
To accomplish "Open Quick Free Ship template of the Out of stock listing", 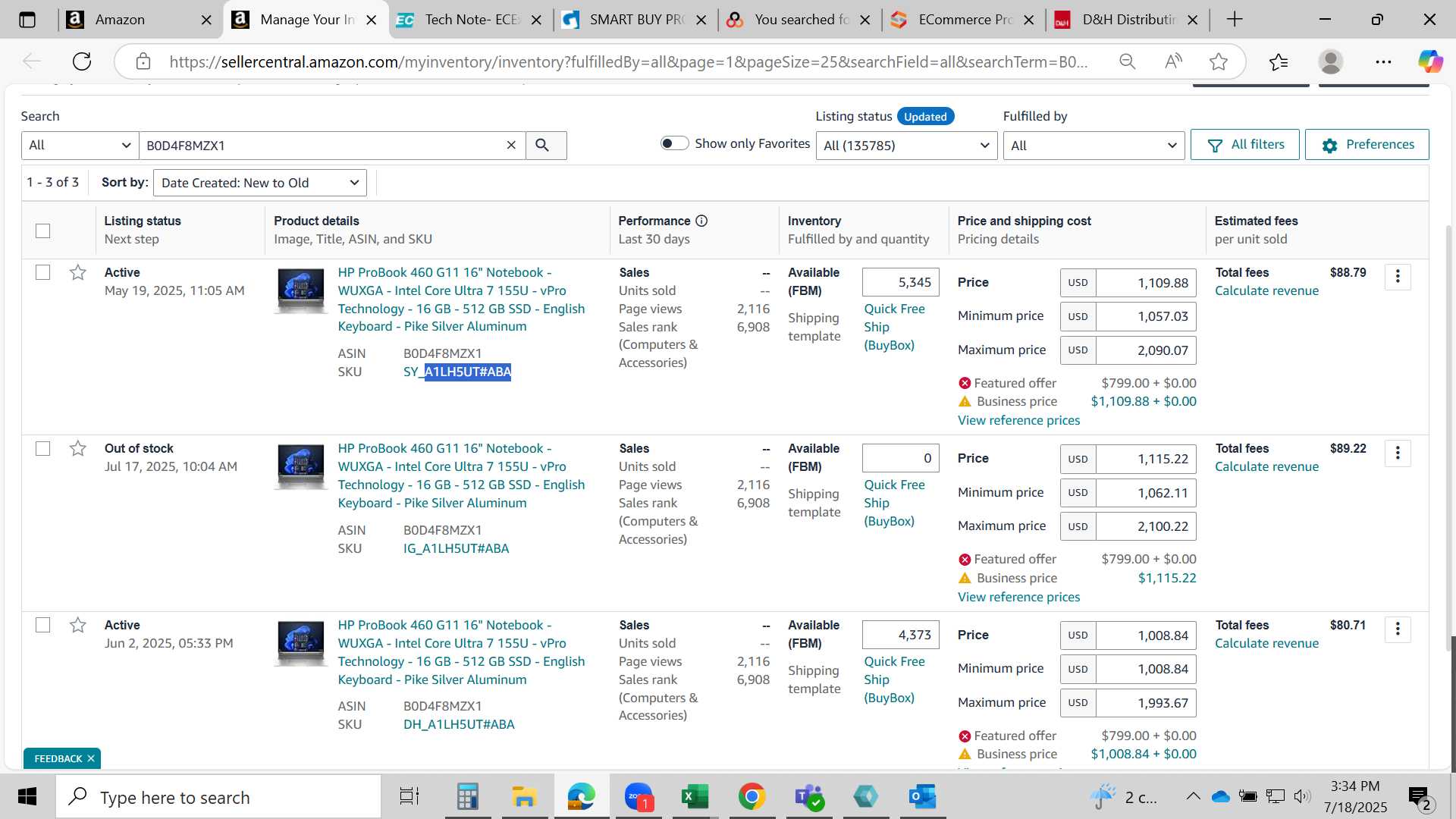I will (x=894, y=503).
